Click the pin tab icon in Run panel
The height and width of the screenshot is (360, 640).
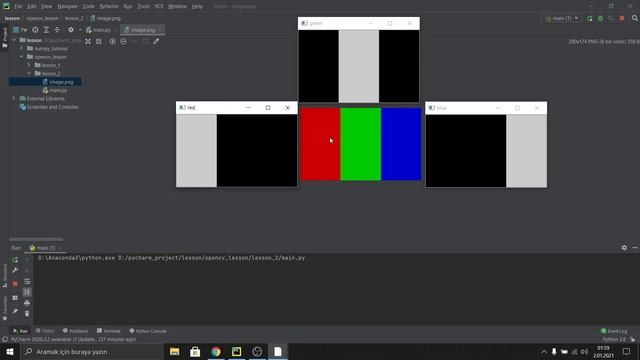tap(15, 311)
